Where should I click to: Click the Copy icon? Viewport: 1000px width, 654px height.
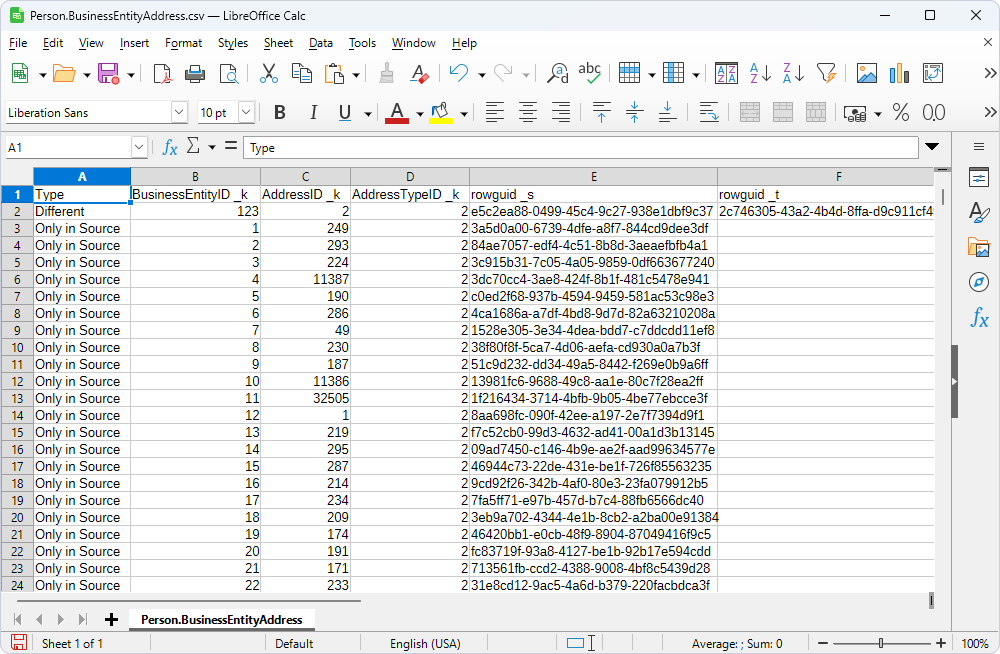coord(302,74)
